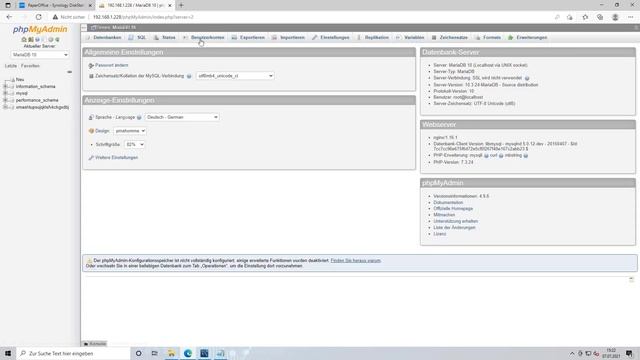
Task: Click the phpMyAdmin logo
Action: [40, 29]
